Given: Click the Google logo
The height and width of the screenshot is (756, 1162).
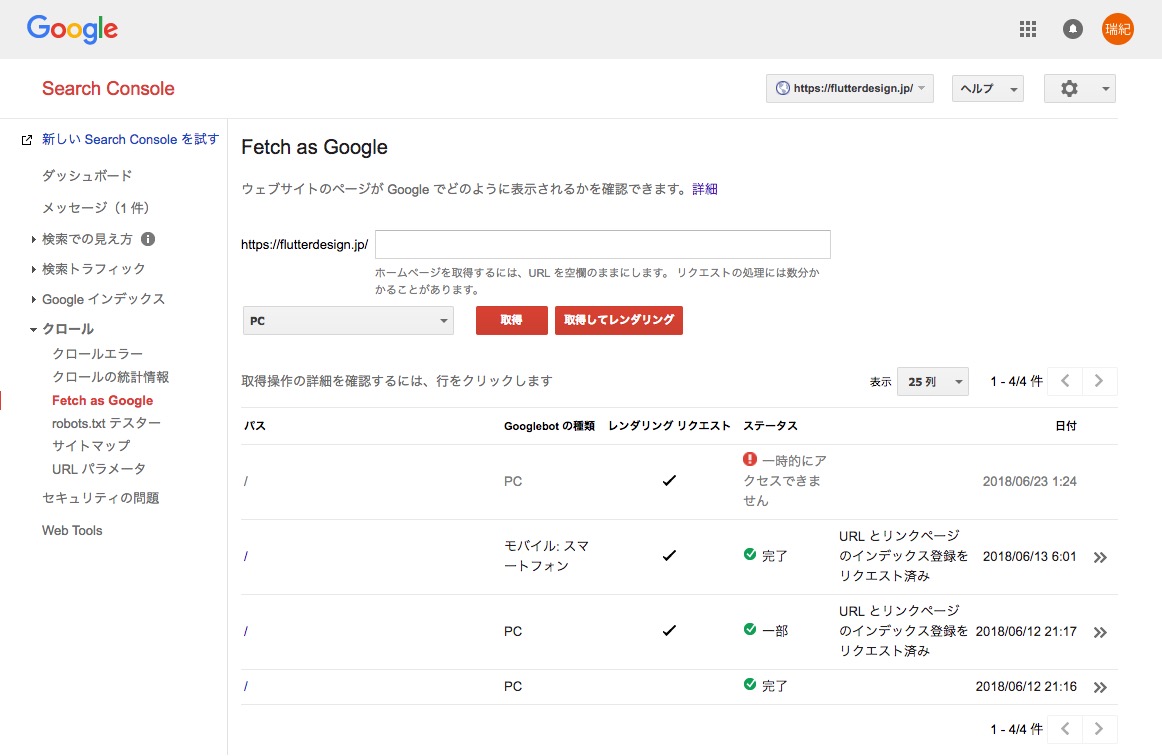Looking at the screenshot, I should 72,29.
